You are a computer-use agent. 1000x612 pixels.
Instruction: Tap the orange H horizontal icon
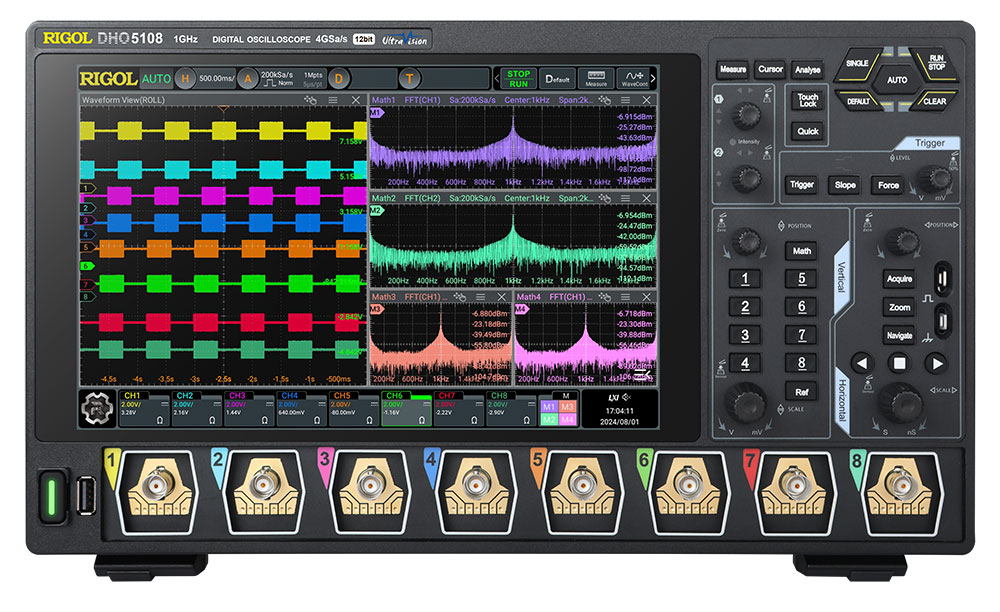(185, 78)
